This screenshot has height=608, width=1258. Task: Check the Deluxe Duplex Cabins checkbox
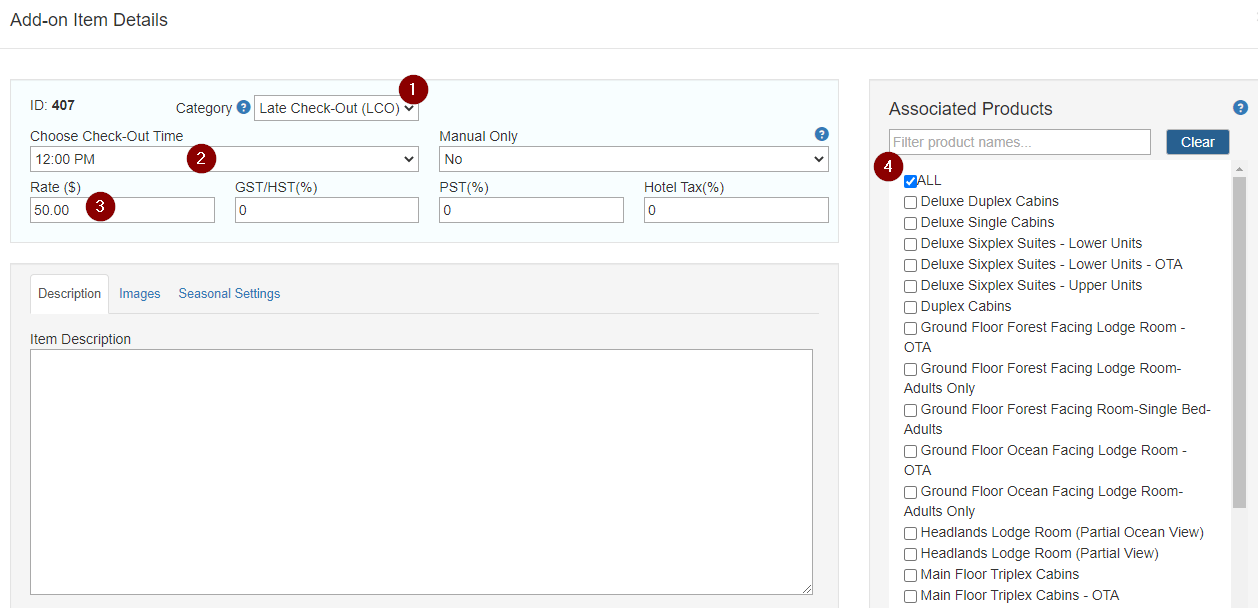(910, 202)
